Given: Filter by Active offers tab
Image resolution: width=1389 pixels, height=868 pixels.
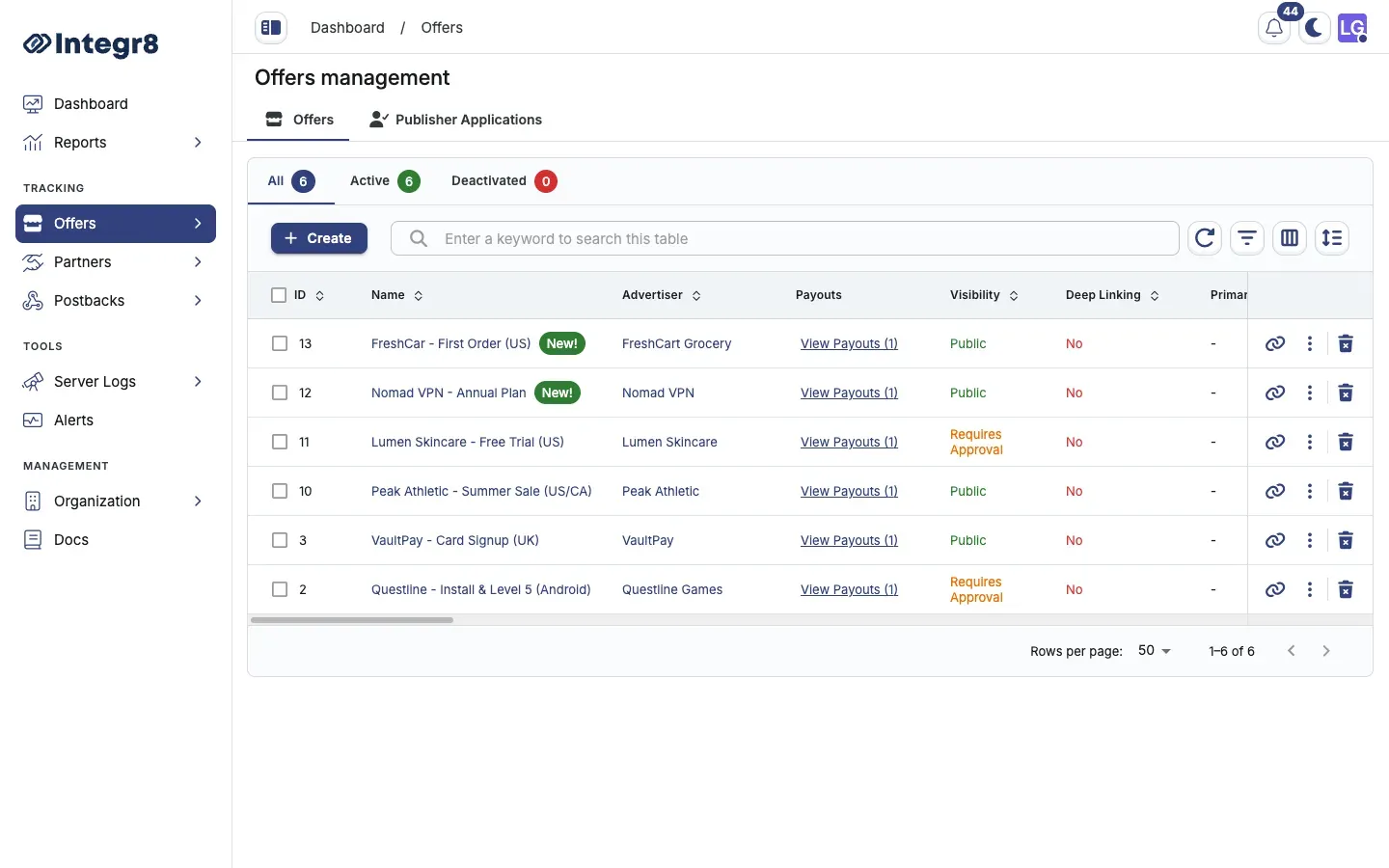Looking at the screenshot, I should [x=385, y=181].
